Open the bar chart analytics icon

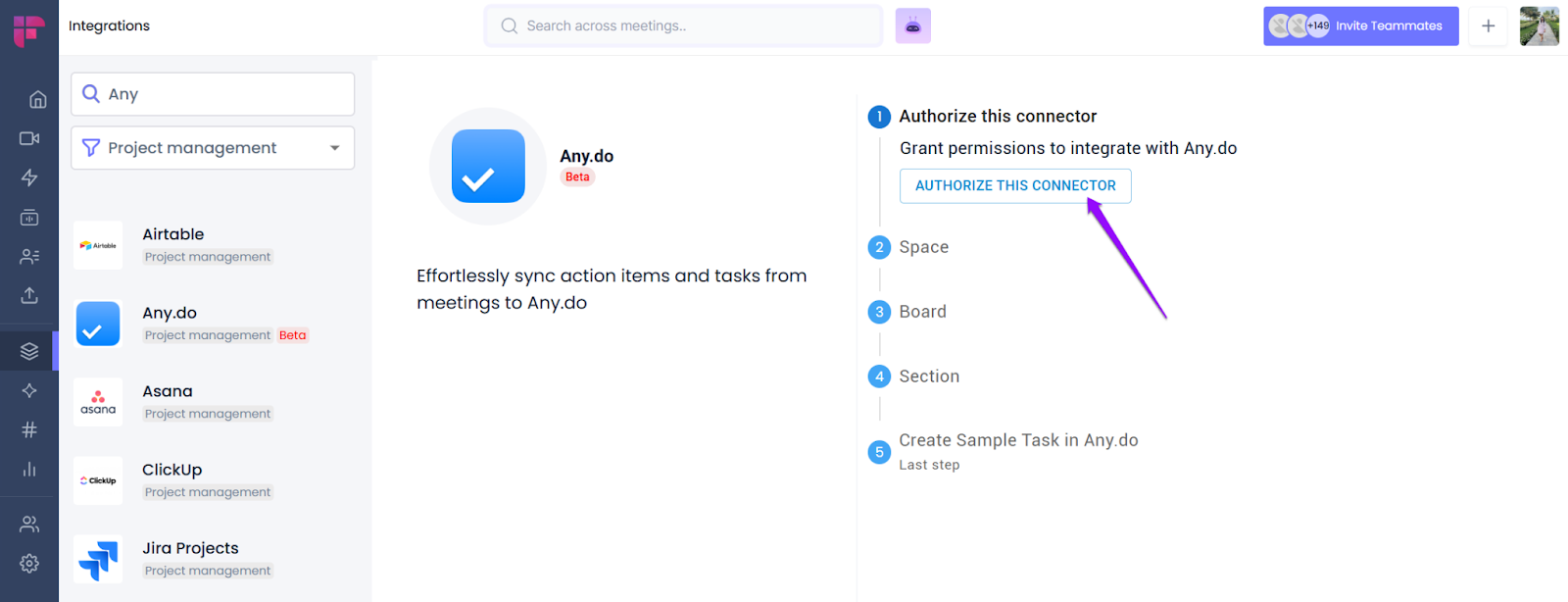29,469
